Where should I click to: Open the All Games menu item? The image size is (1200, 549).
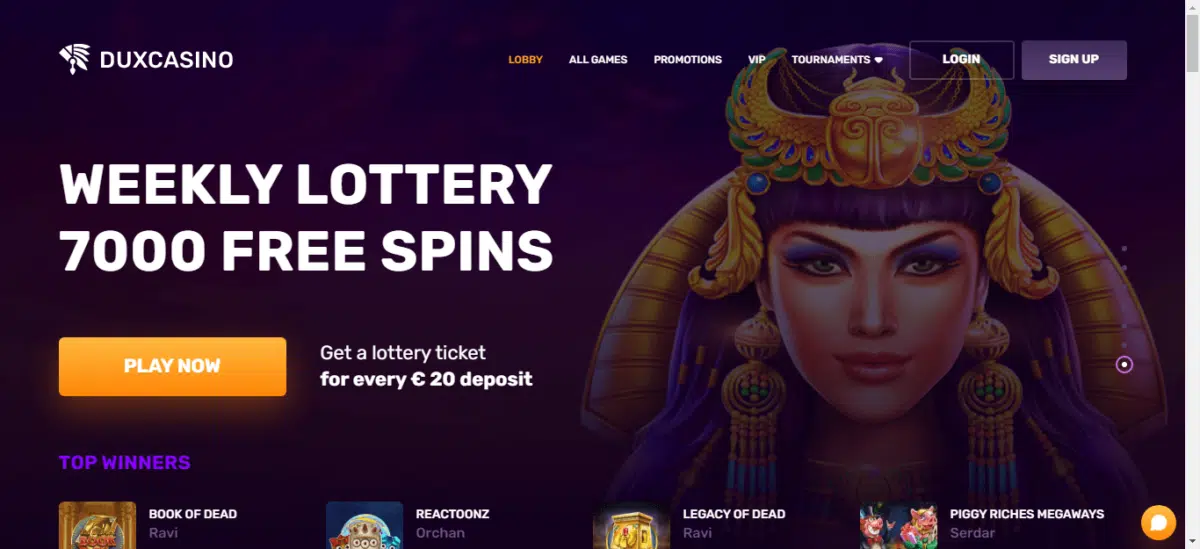click(x=598, y=60)
